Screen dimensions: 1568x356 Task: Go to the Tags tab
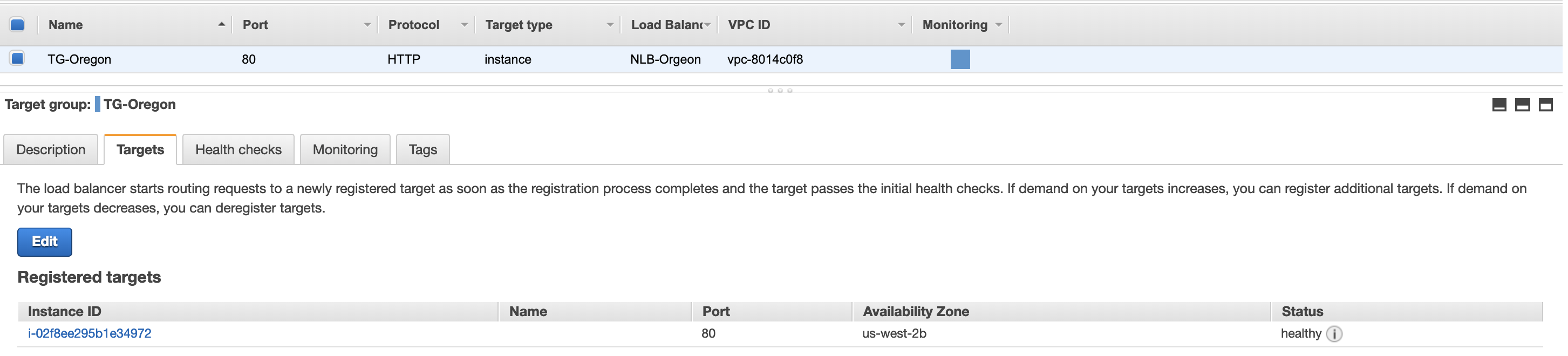[x=424, y=150]
